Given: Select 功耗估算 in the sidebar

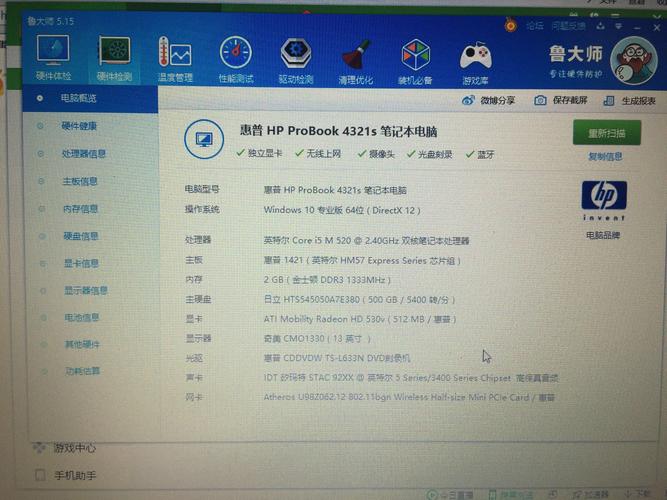Looking at the screenshot, I should tap(83, 371).
